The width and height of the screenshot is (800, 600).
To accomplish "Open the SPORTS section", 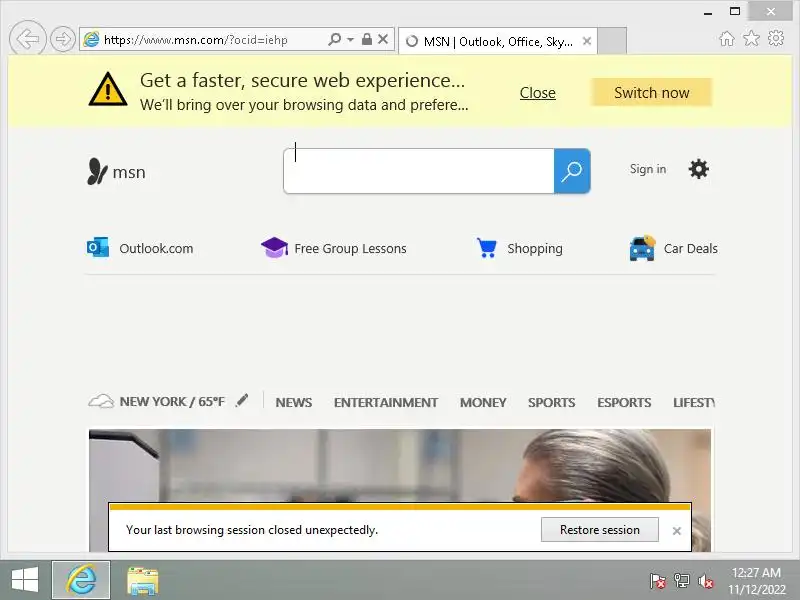I will pyautogui.click(x=551, y=403).
